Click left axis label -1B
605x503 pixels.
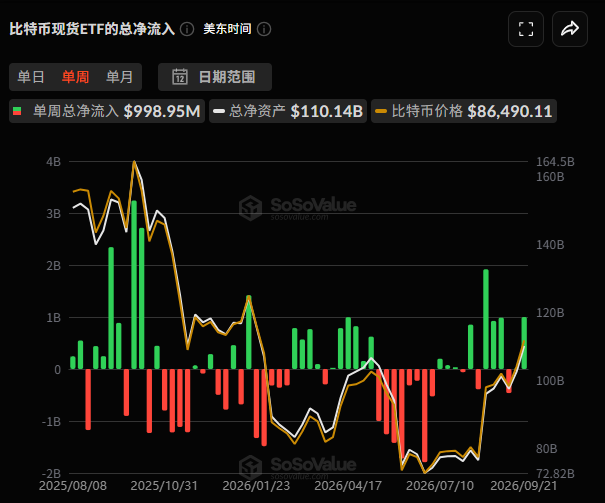(51, 422)
